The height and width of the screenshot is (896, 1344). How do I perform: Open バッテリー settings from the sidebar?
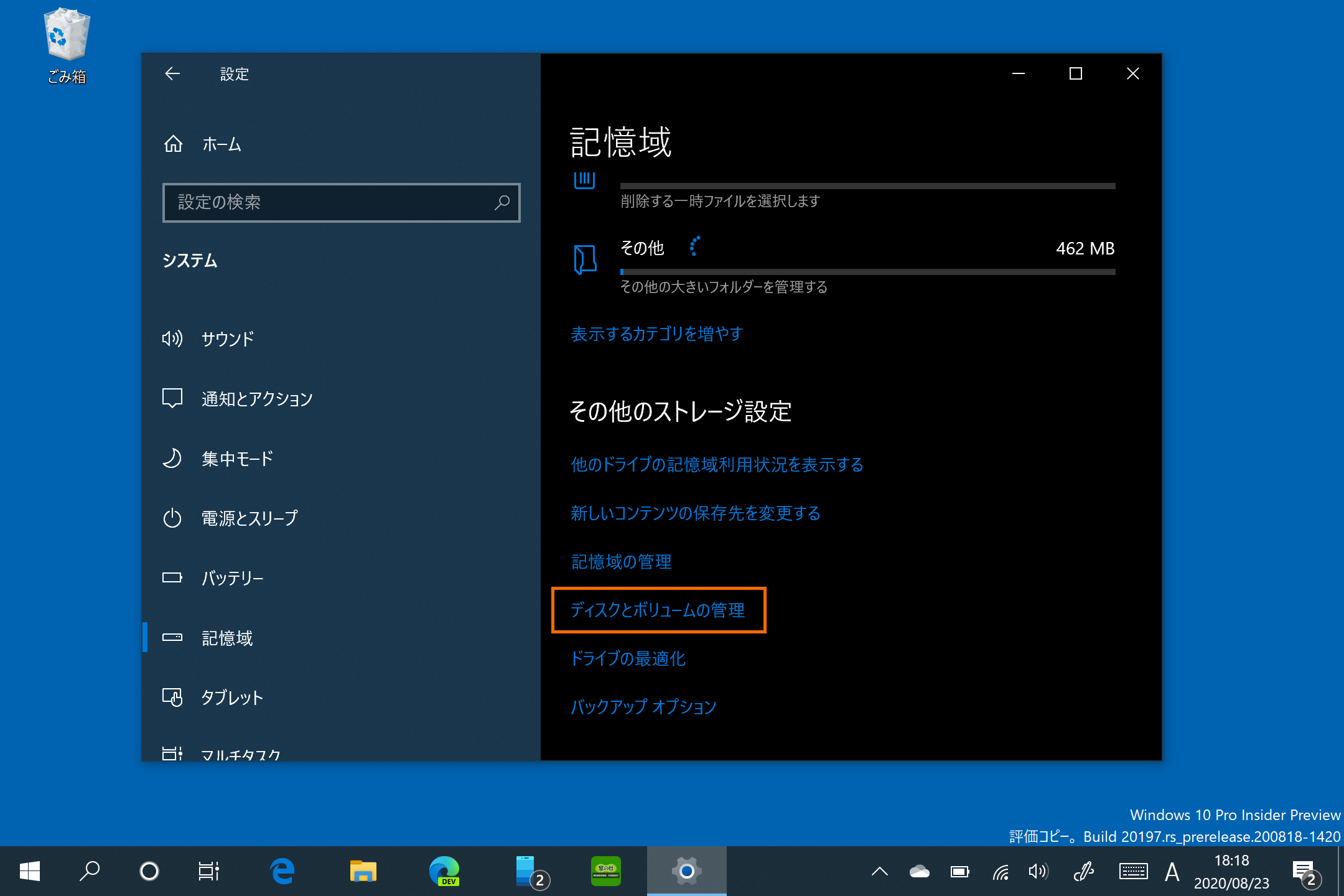click(233, 577)
